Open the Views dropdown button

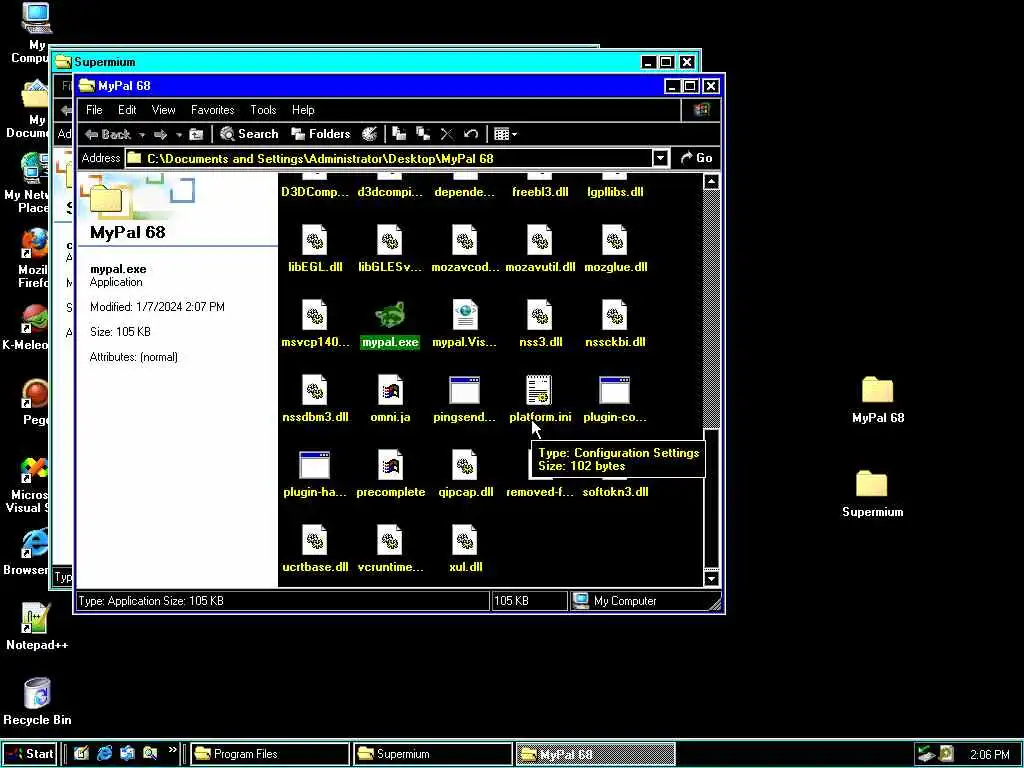[505, 135]
